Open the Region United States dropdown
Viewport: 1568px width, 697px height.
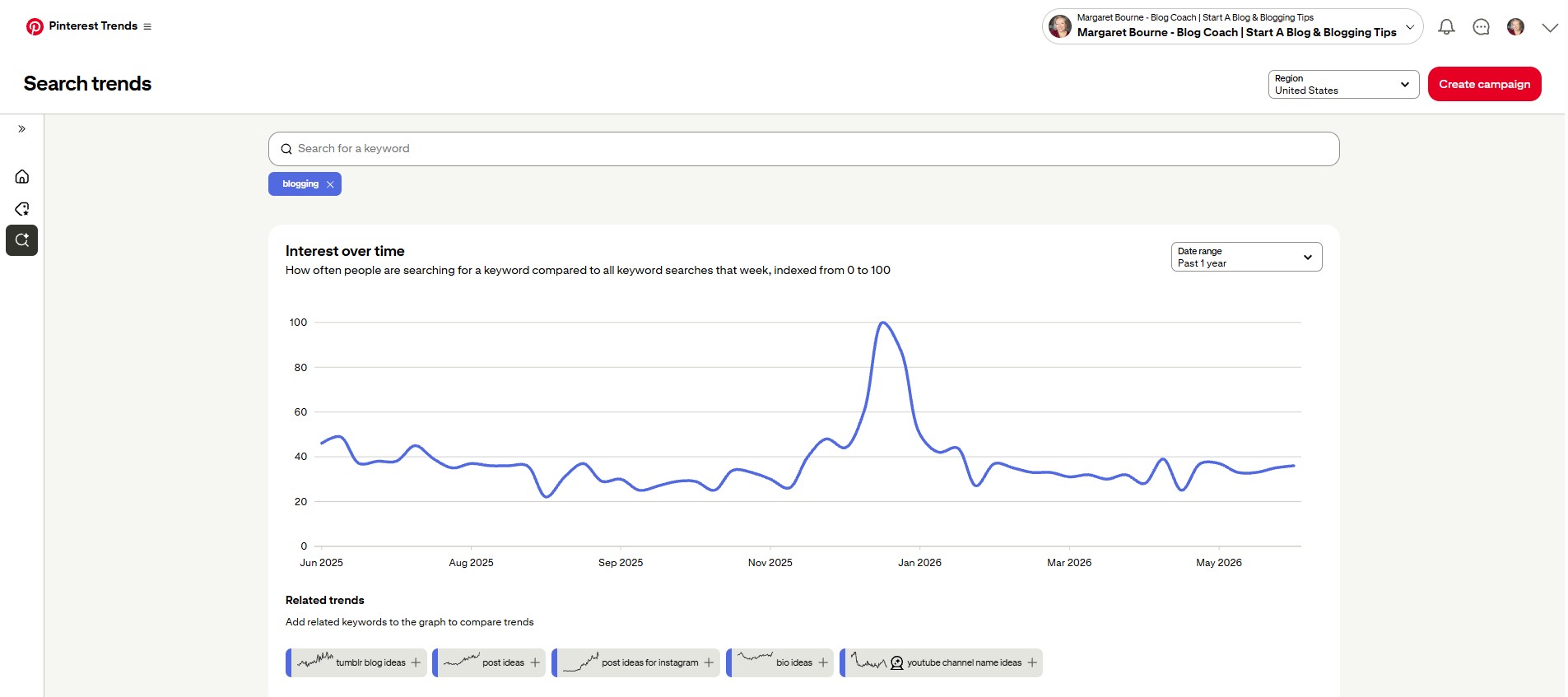(1343, 84)
